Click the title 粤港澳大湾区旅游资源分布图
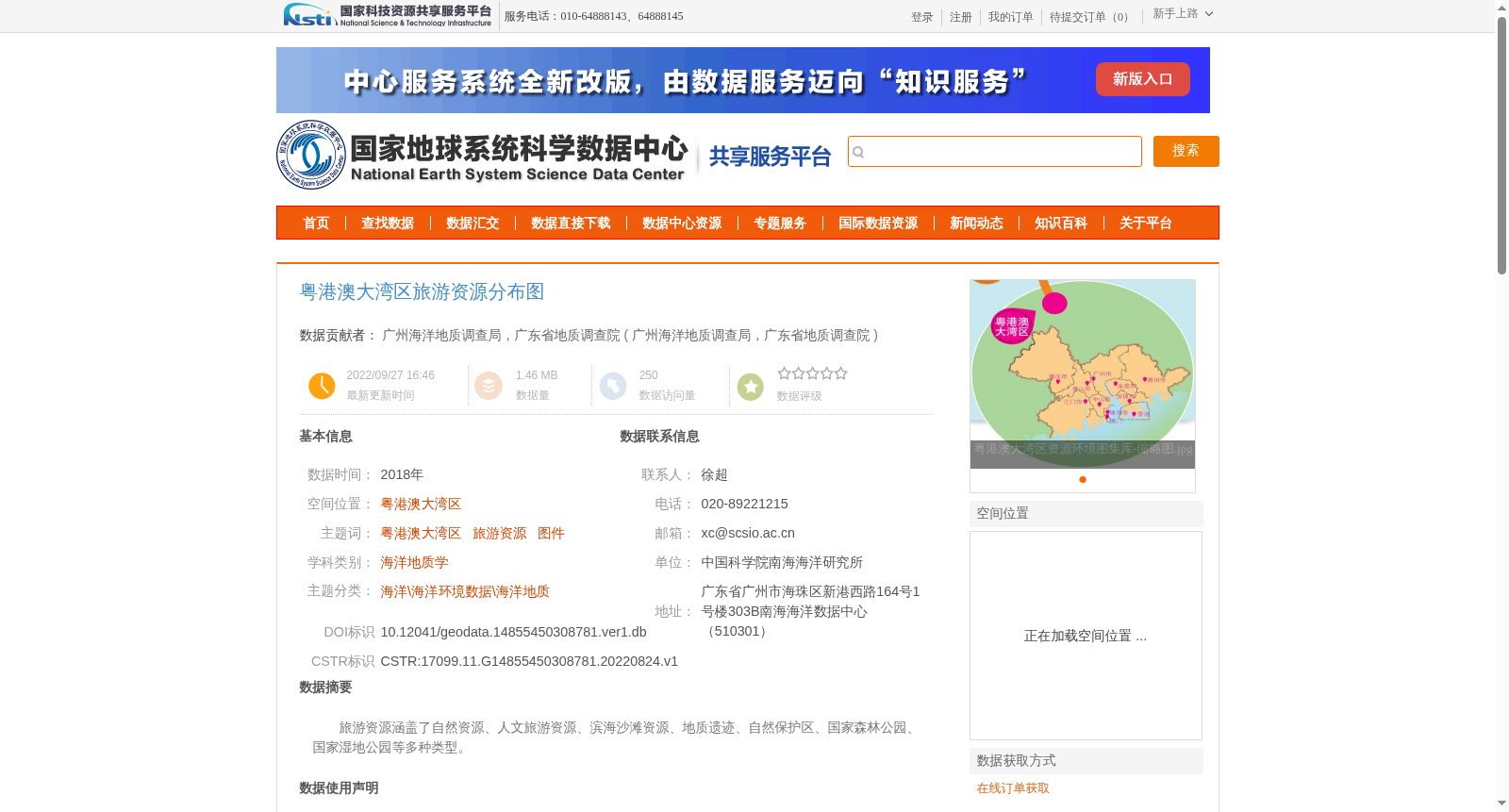Screen dimensions: 1509x812 [422, 291]
